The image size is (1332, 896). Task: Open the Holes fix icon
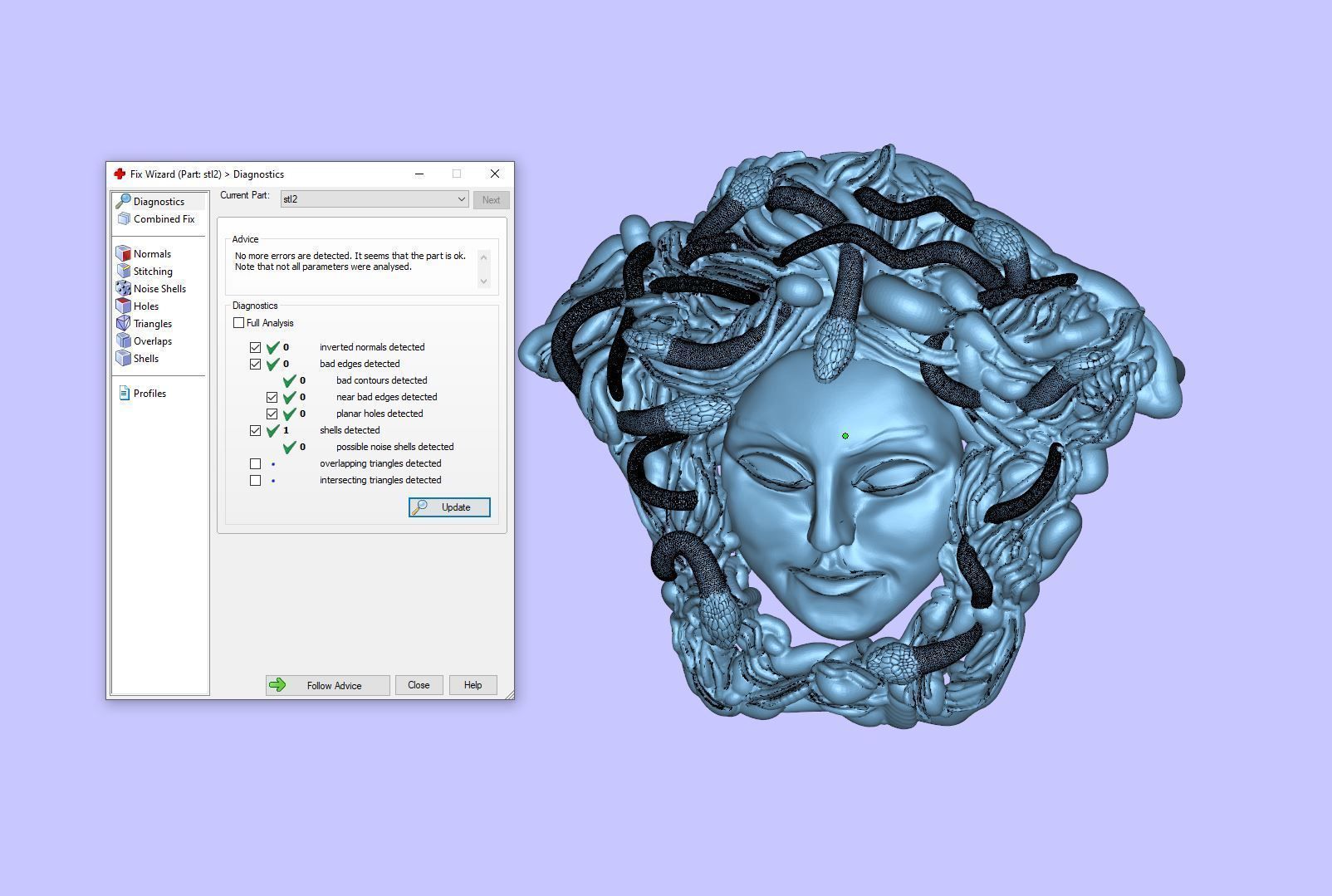[x=124, y=306]
